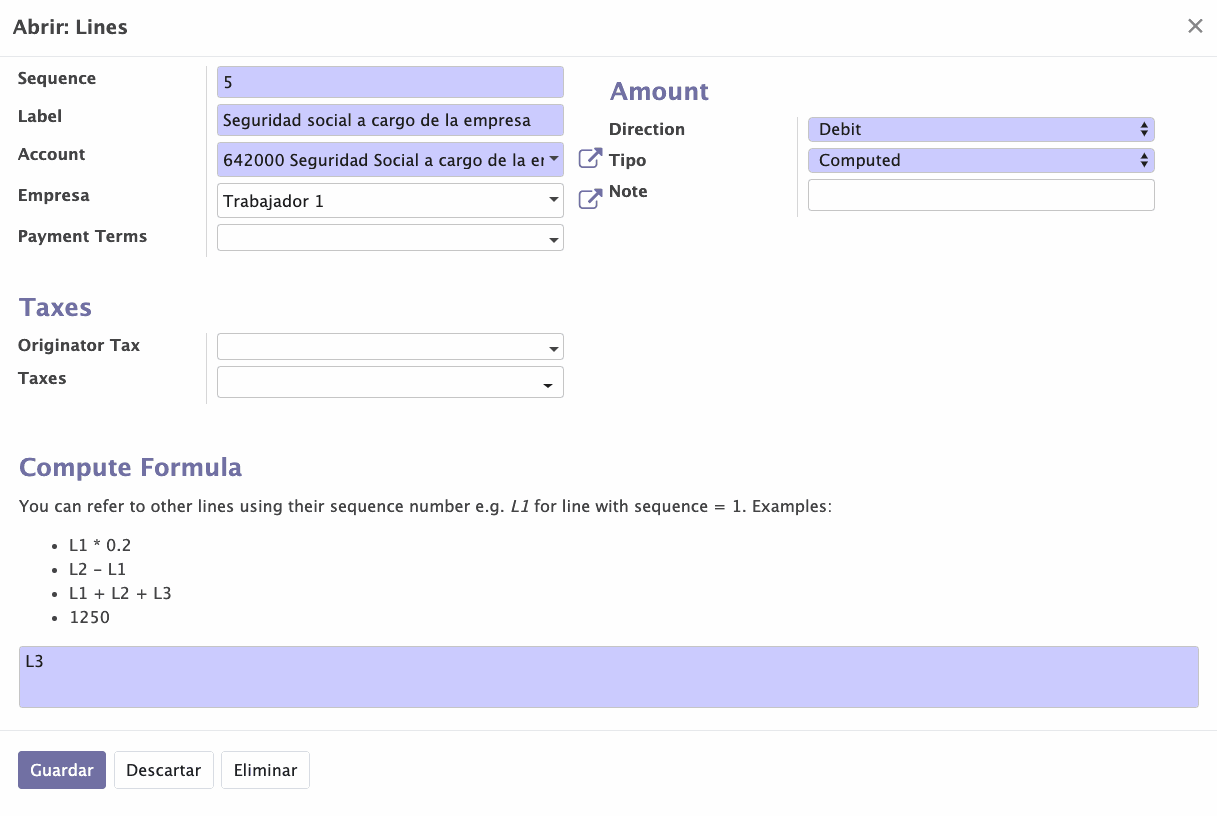Focus the empty Note input field
This screenshot has width=1217, height=816.
[981, 195]
